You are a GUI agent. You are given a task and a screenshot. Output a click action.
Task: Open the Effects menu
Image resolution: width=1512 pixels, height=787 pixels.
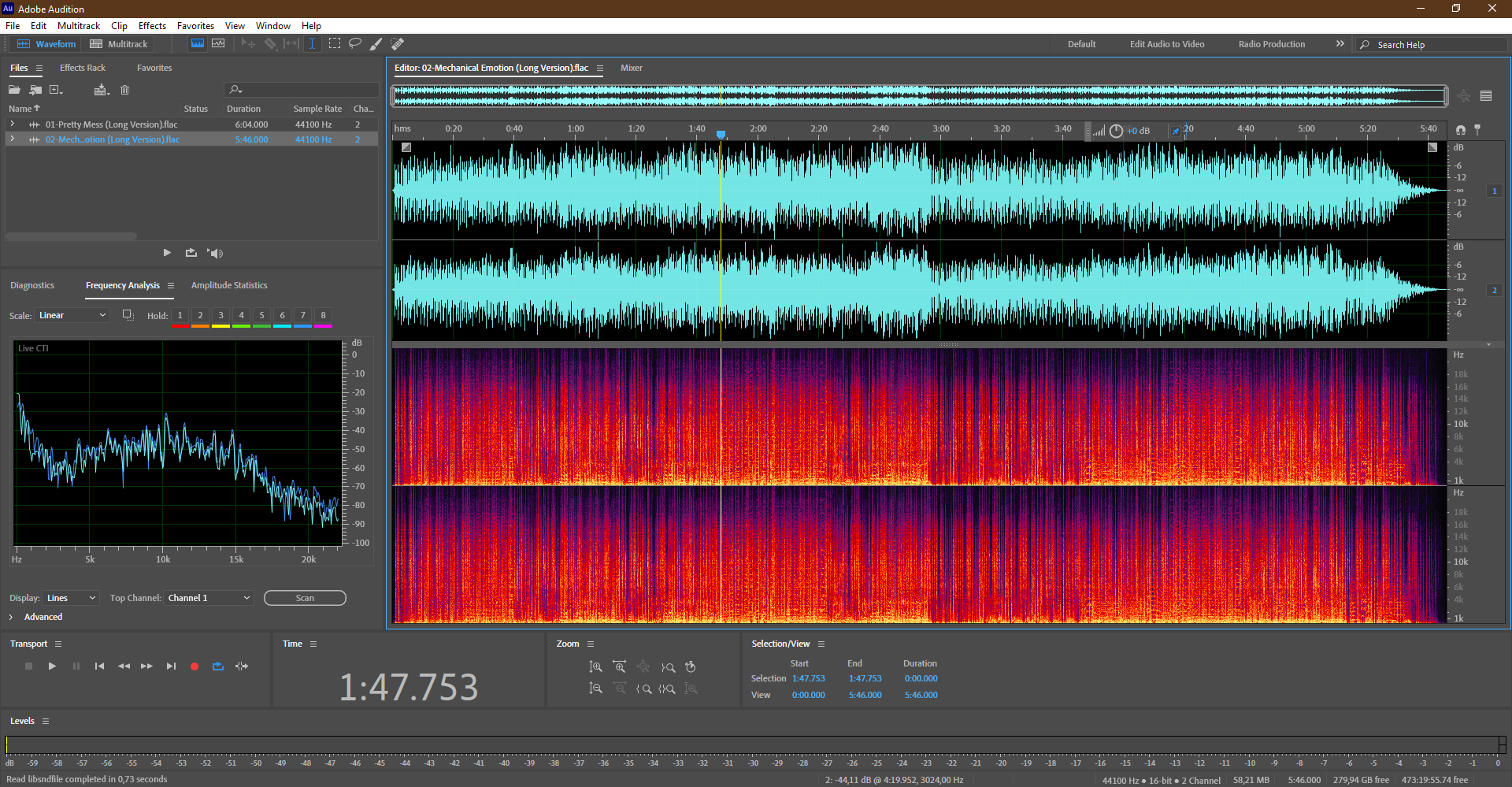coord(152,26)
